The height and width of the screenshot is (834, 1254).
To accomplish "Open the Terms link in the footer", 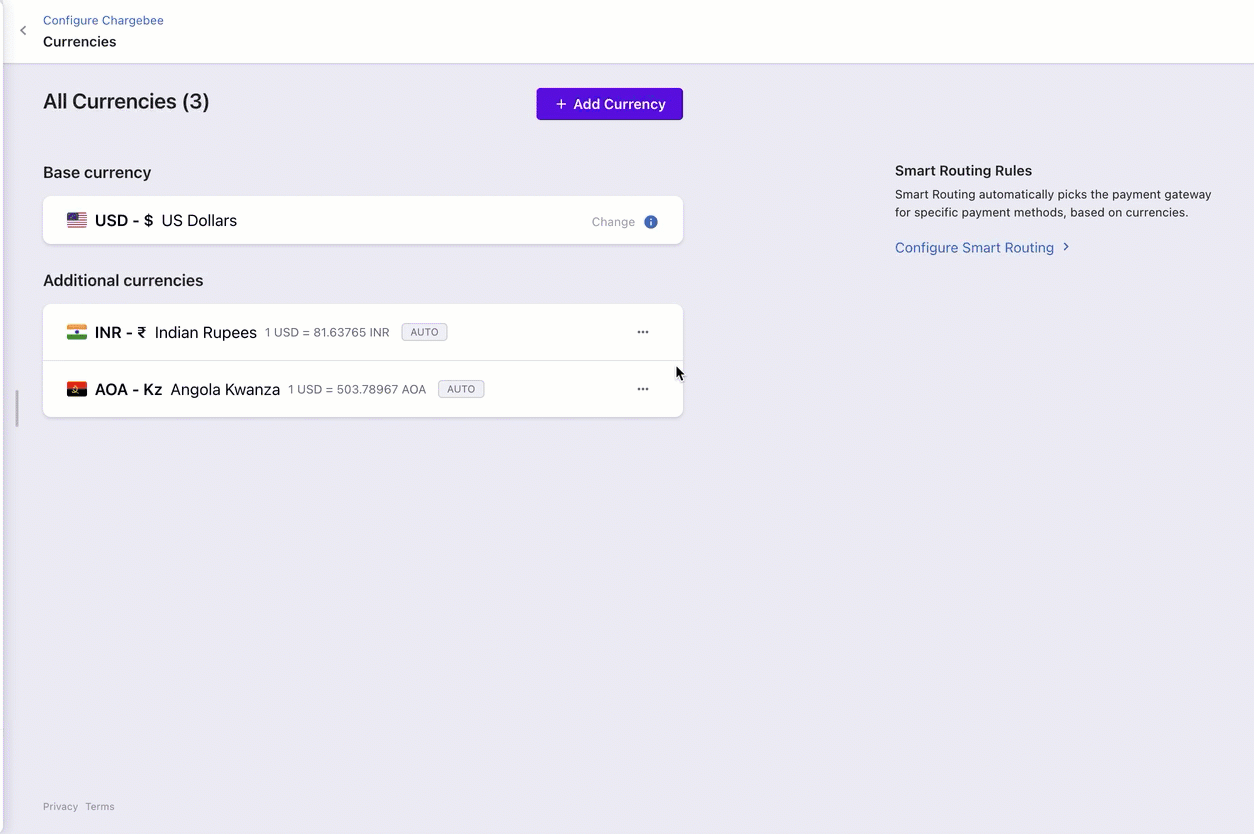I will pyautogui.click(x=100, y=807).
